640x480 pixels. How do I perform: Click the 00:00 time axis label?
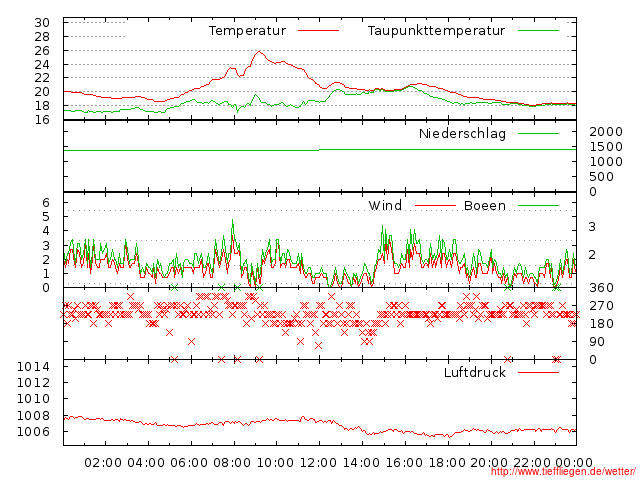[574, 463]
